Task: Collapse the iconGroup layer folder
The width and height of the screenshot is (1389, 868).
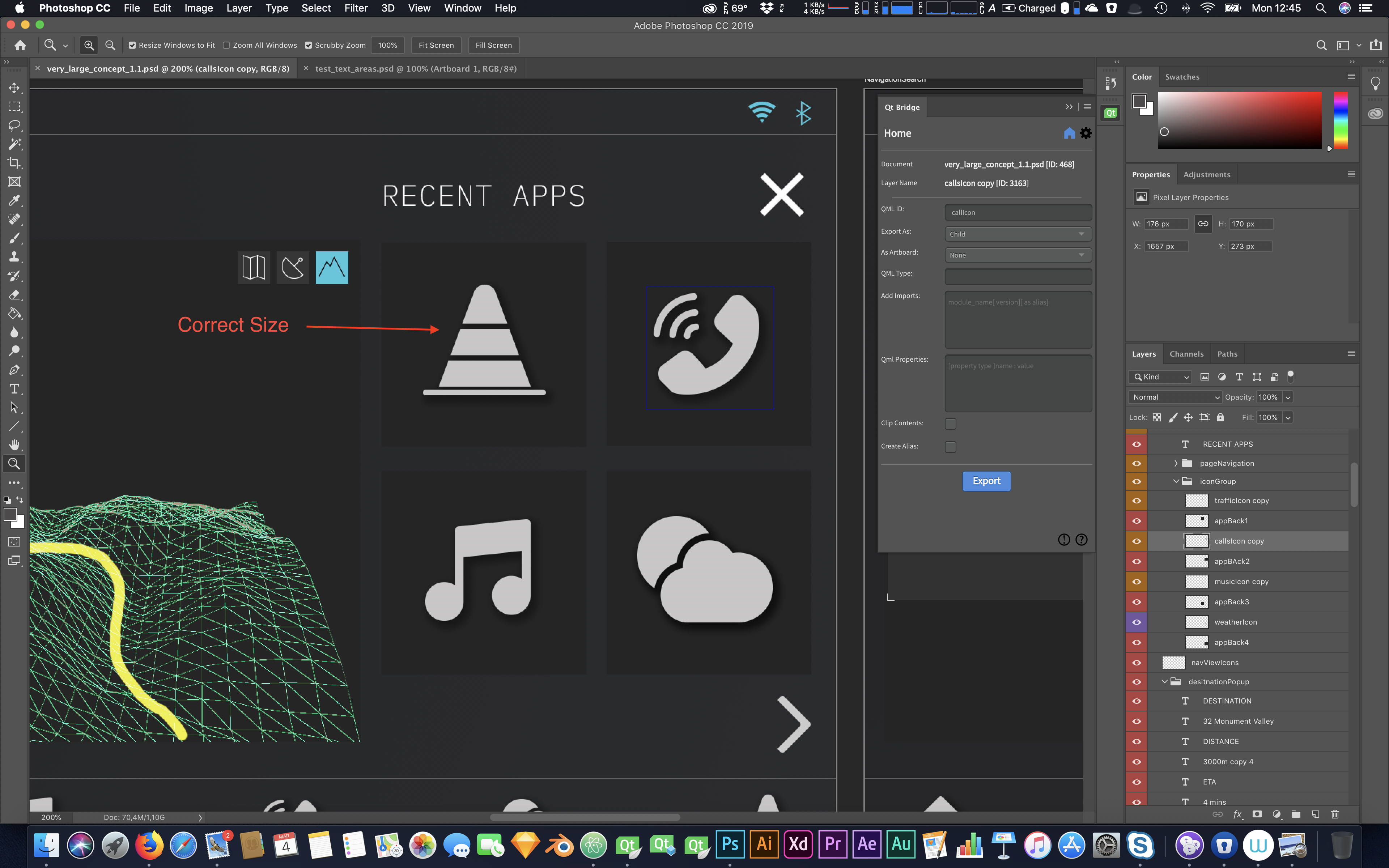Action: [x=1176, y=482]
